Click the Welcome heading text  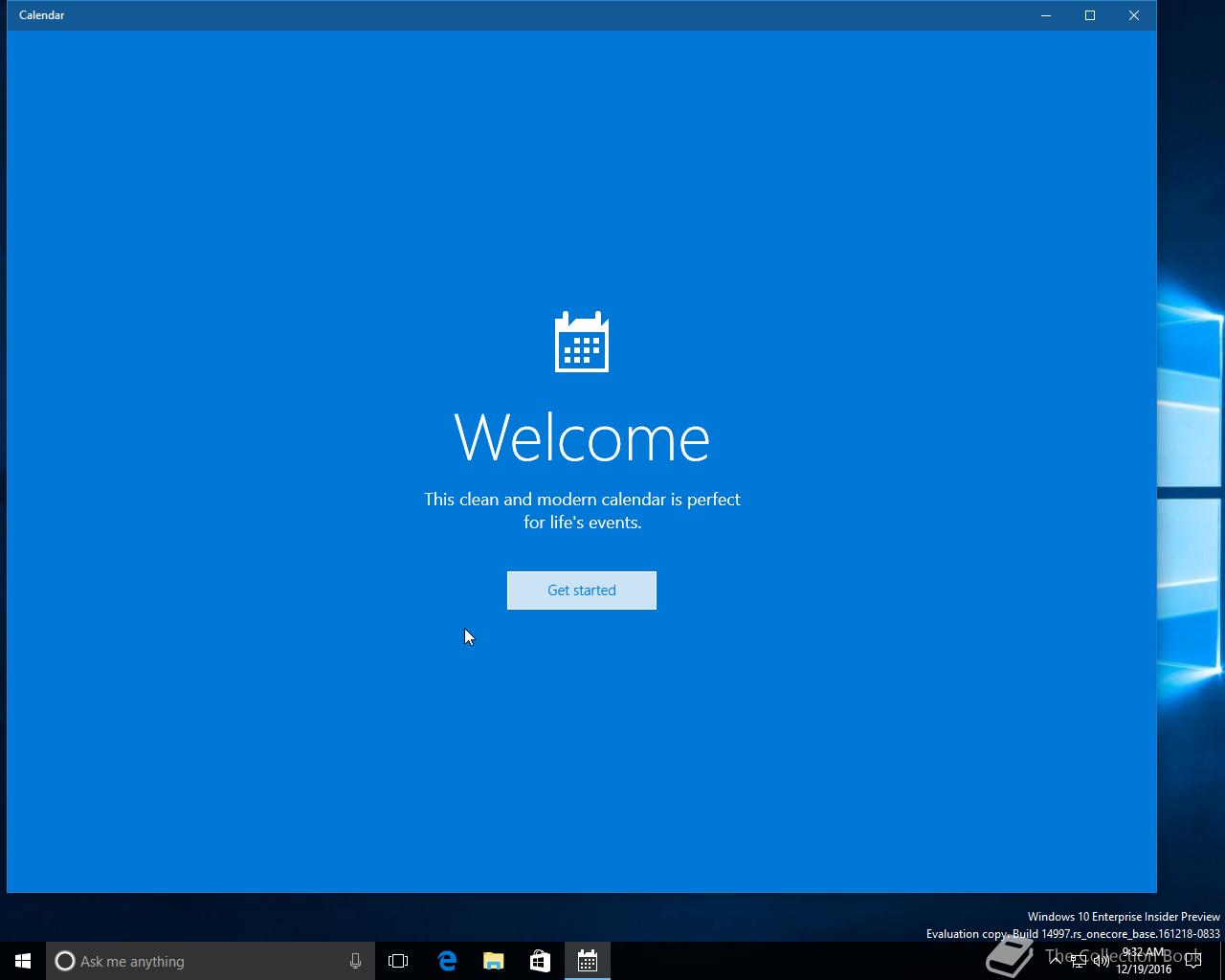pos(582,437)
